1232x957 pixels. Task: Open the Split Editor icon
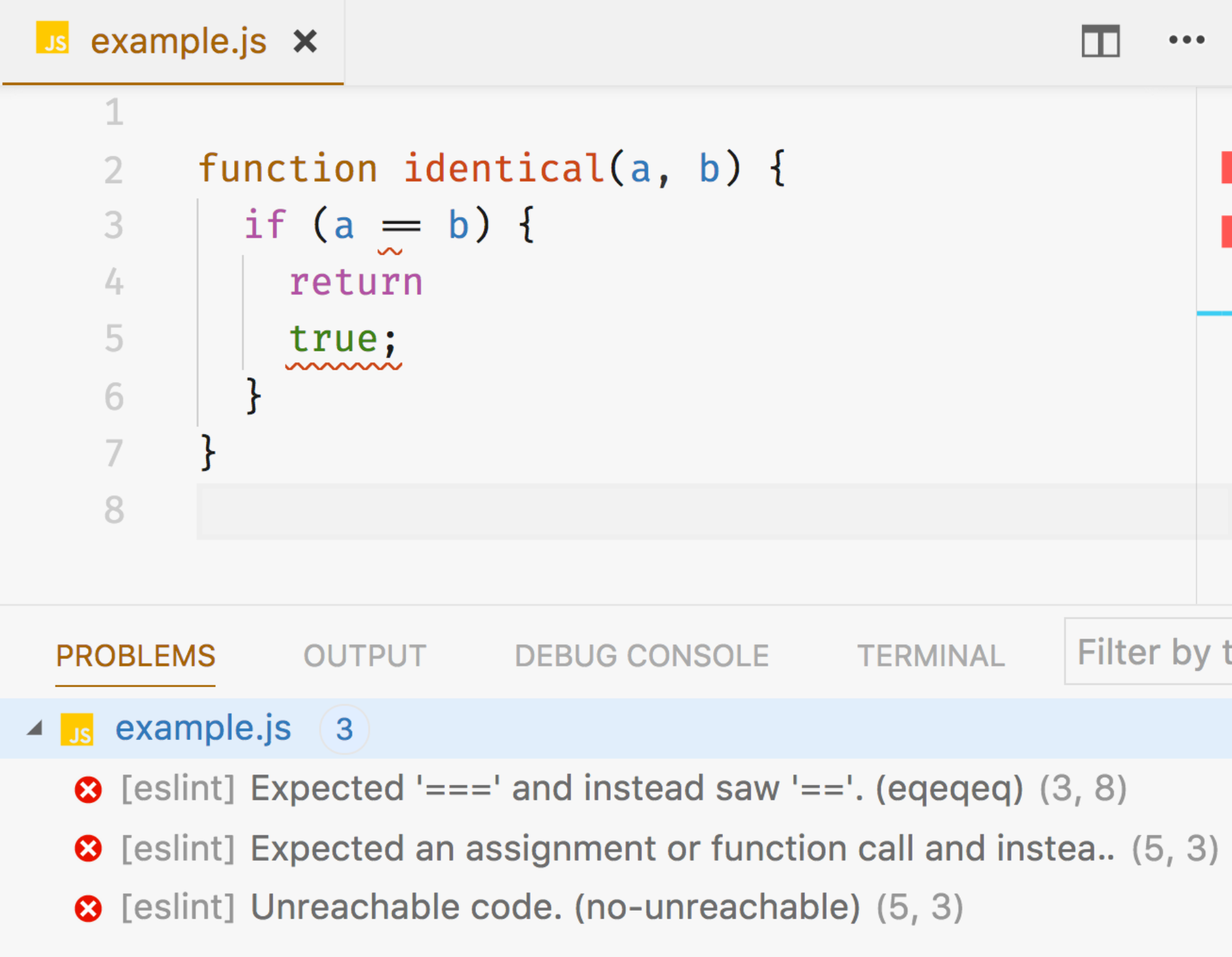(1102, 40)
